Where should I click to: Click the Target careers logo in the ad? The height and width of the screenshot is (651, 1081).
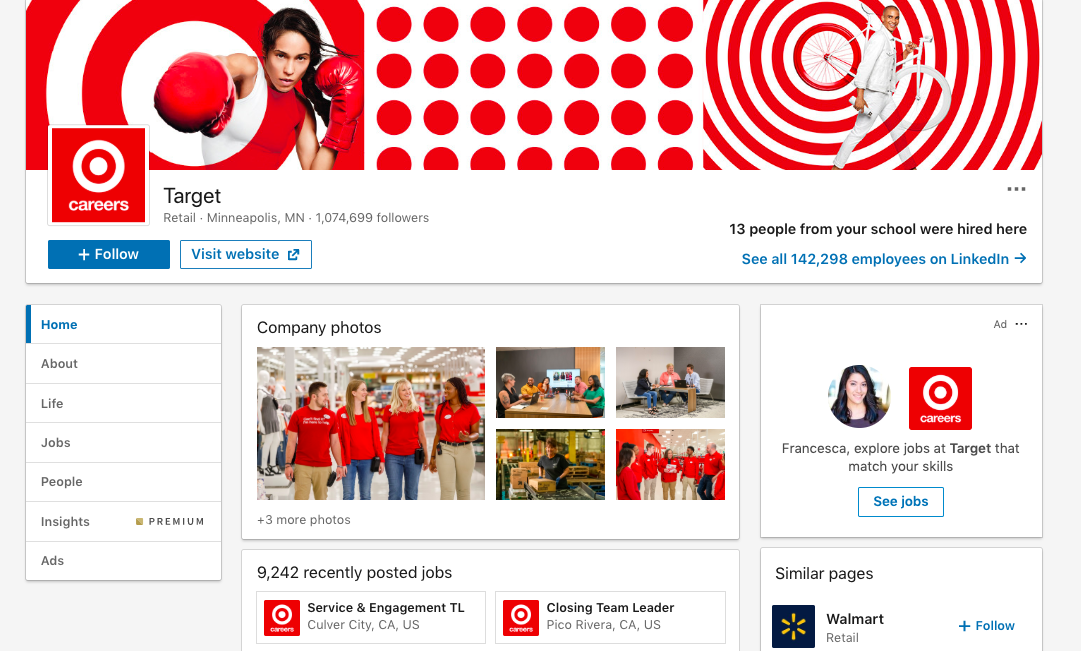click(940, 398)
